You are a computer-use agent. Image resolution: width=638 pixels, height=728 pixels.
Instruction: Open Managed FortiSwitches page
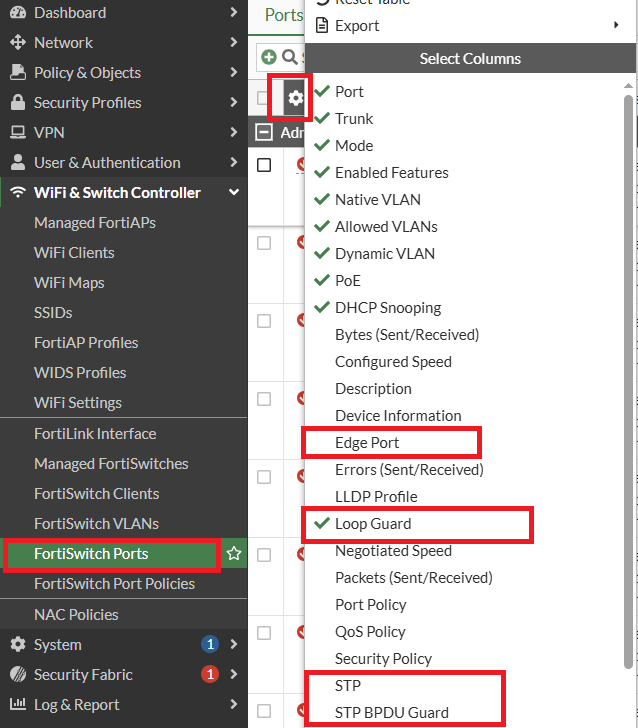click(x=111, y=464)
